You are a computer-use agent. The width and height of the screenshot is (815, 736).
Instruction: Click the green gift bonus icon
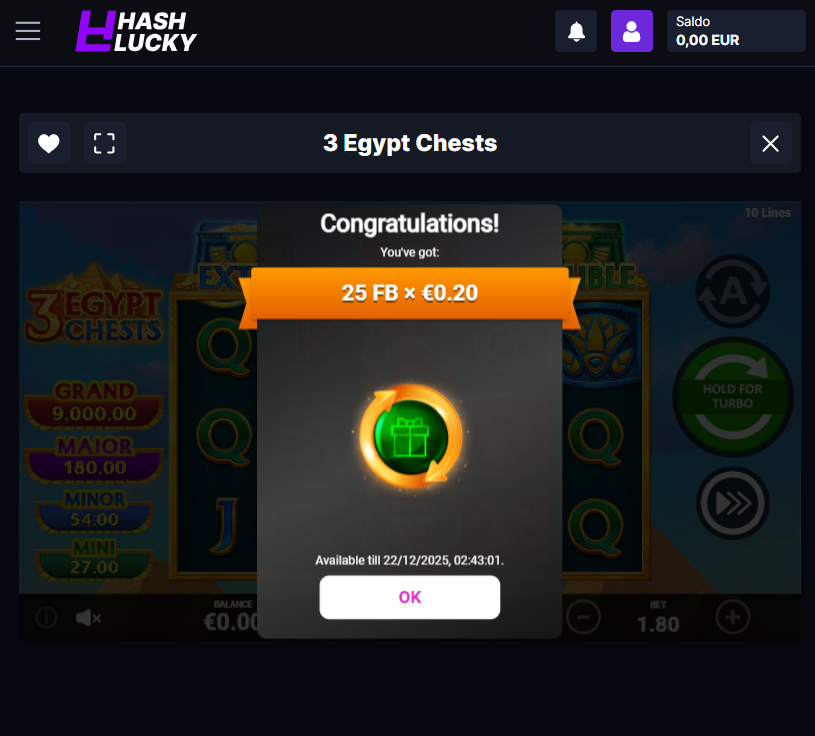click(x=411, y=437)
